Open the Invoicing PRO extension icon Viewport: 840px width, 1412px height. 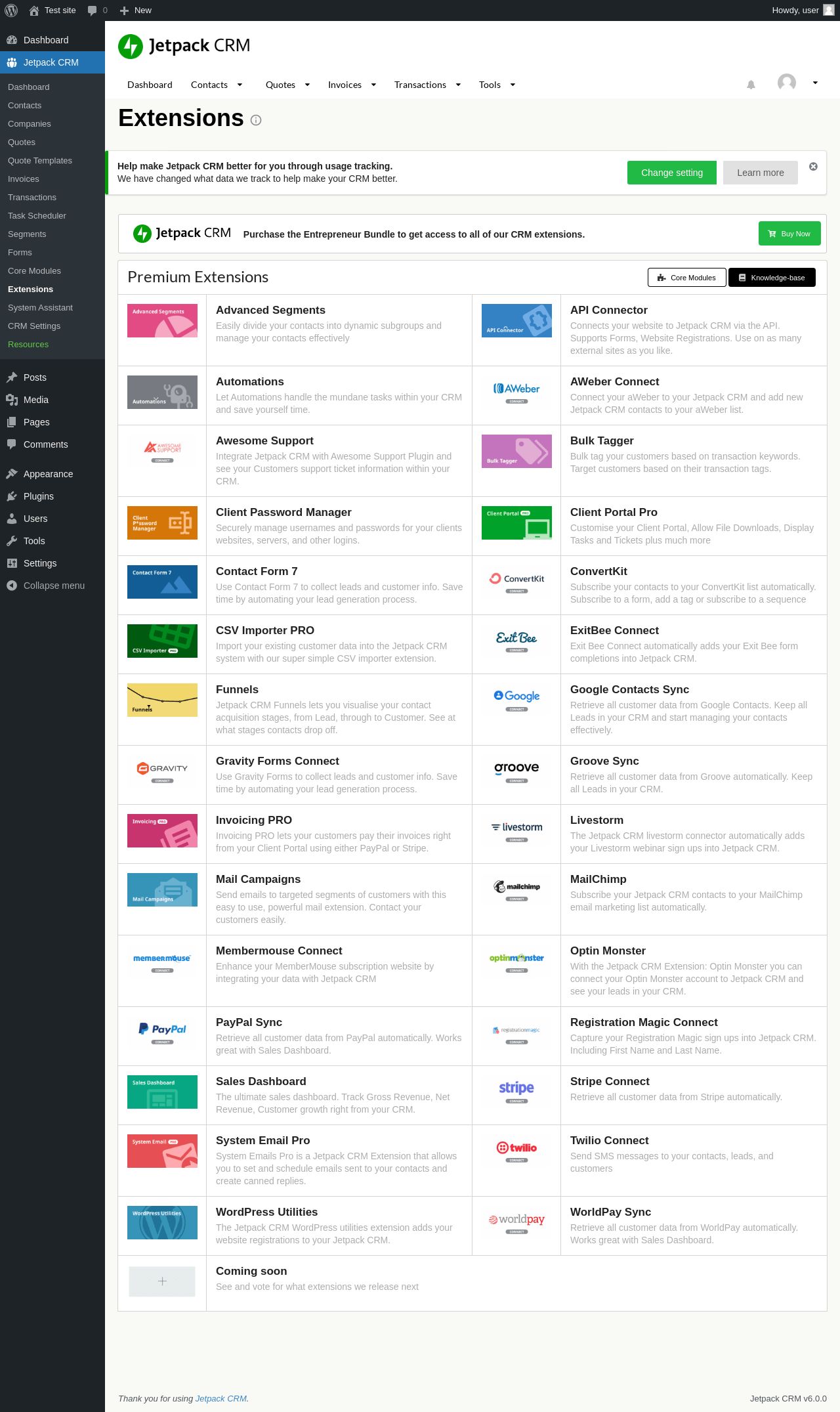[162, 830]
